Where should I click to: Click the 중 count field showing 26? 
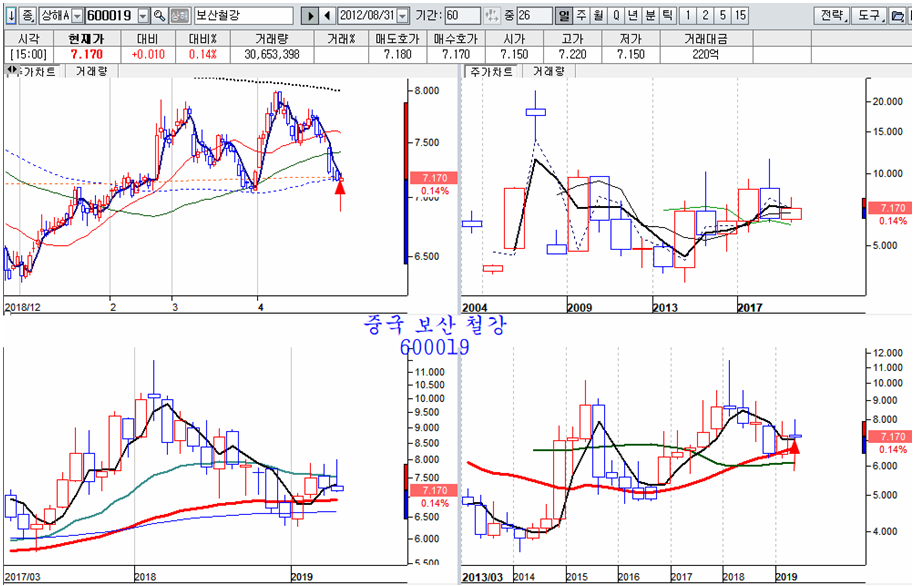click(534, 15)
